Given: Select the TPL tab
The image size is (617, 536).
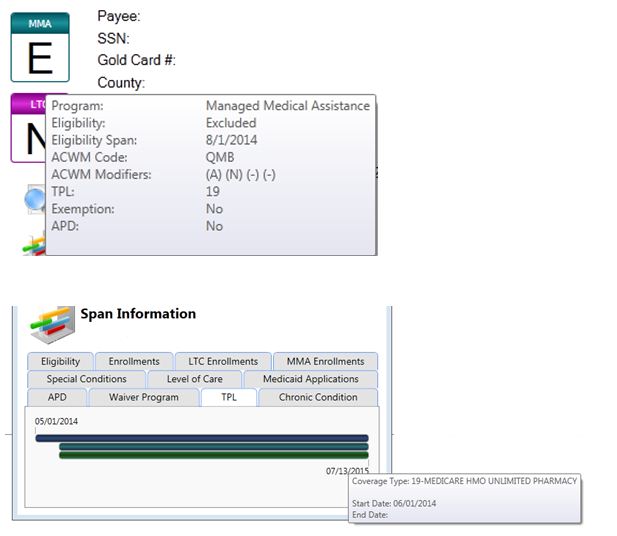Looking at the screenshot, I should click(228, 397).
